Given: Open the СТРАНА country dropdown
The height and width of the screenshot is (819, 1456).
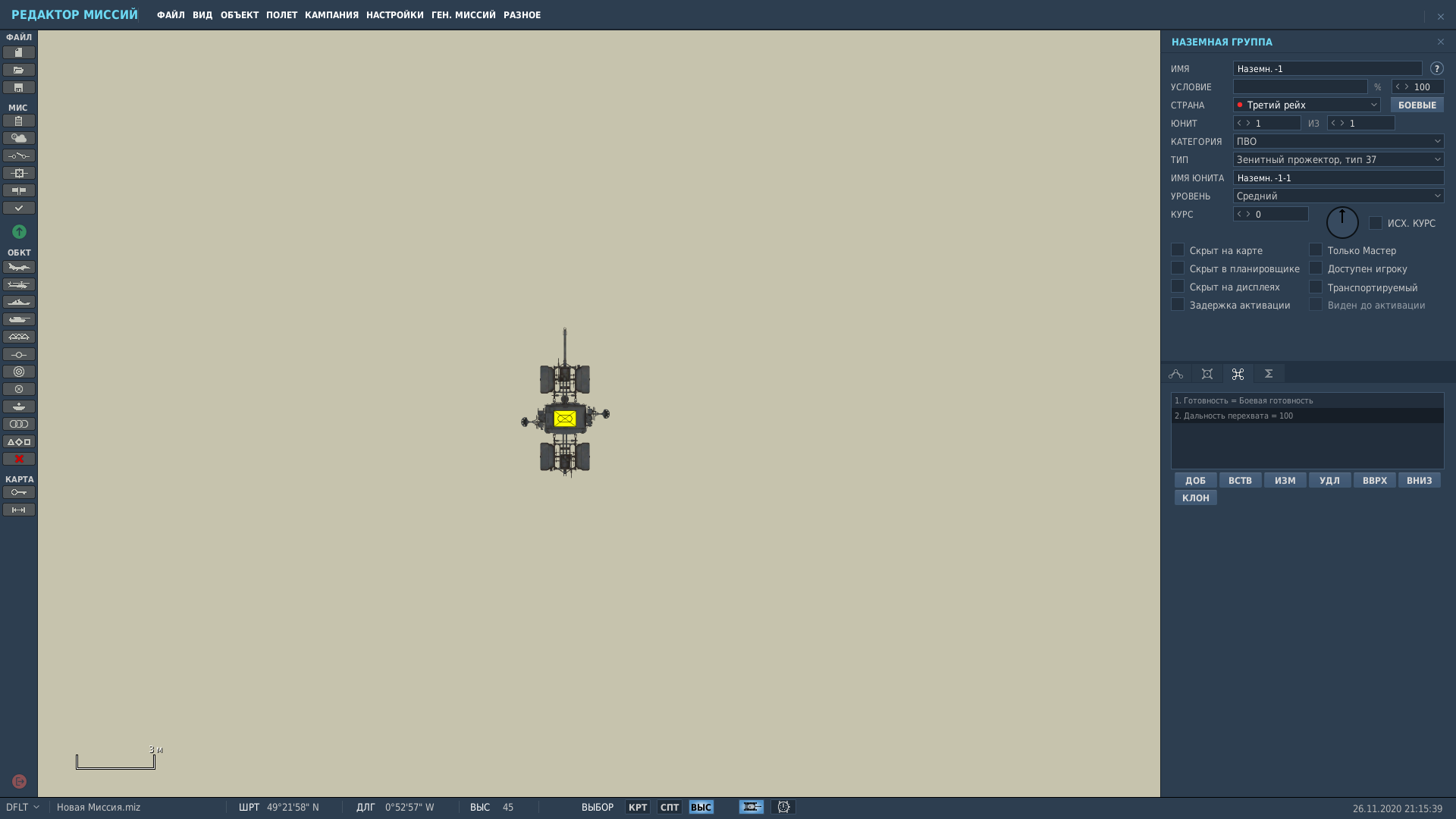Looking at the screenshot, I should [x=1307, y=105].
